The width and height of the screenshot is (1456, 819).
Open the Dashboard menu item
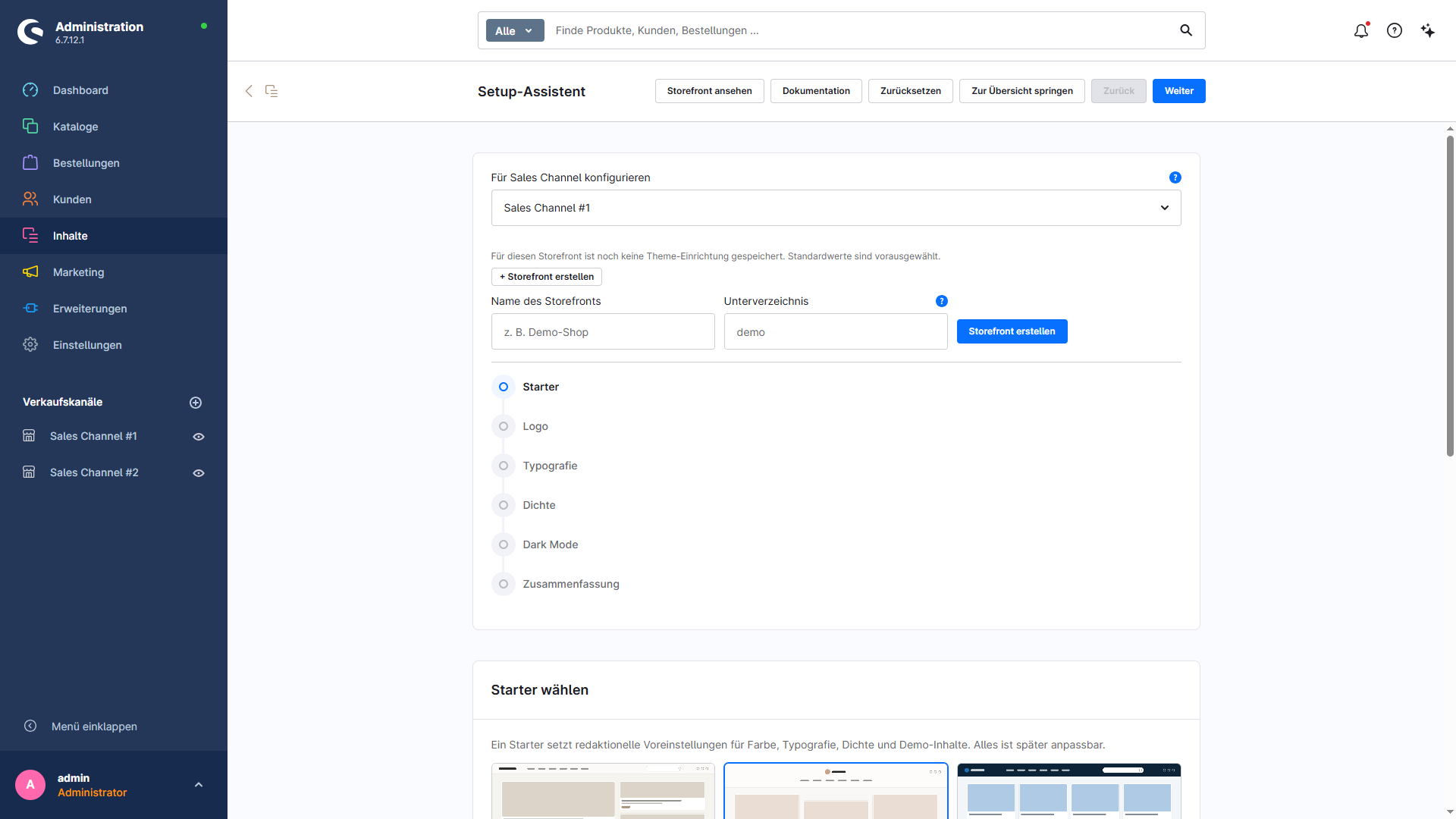click(x=114, y=90)
